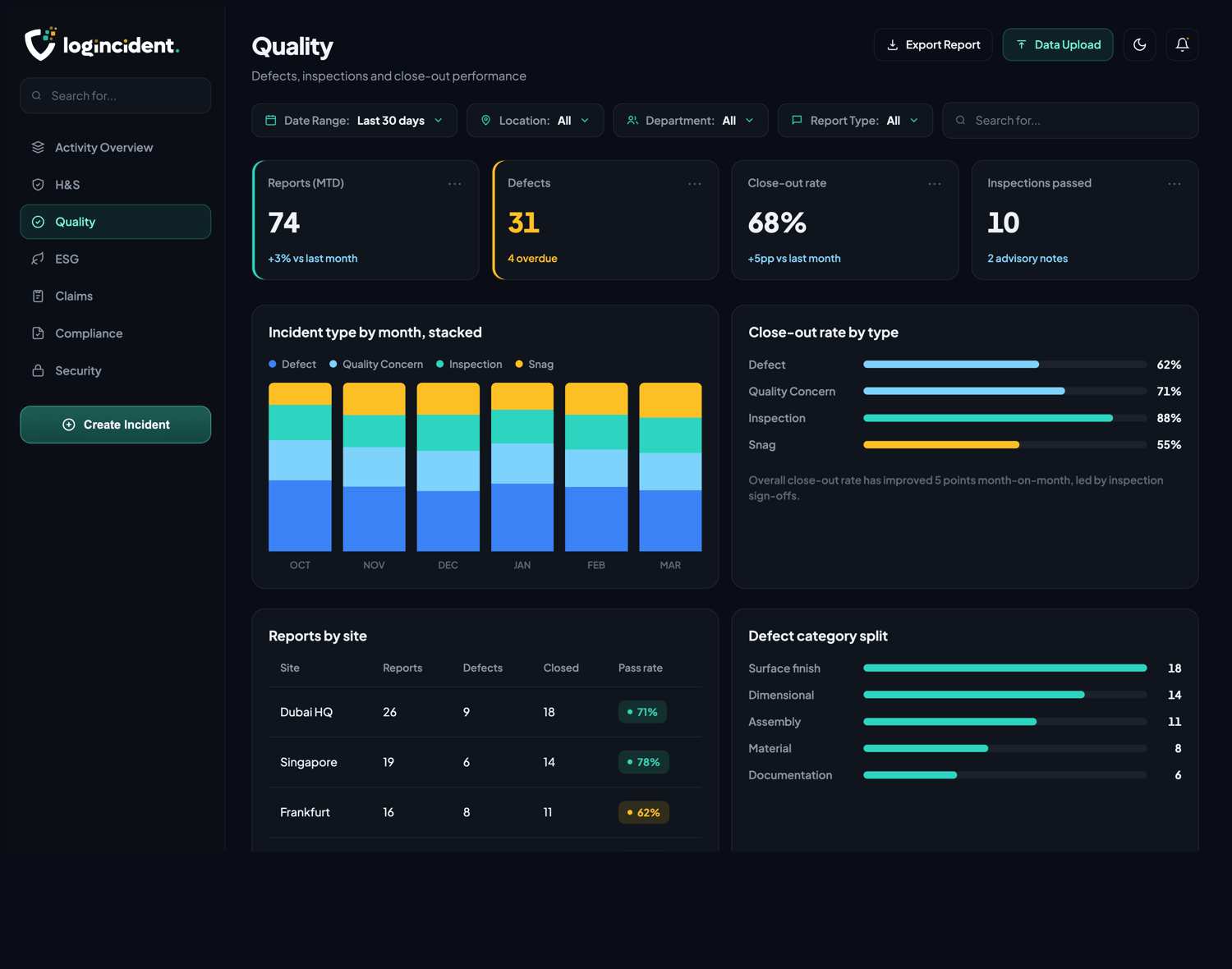Open Activity Overview in sidebar

coord(116,148)
